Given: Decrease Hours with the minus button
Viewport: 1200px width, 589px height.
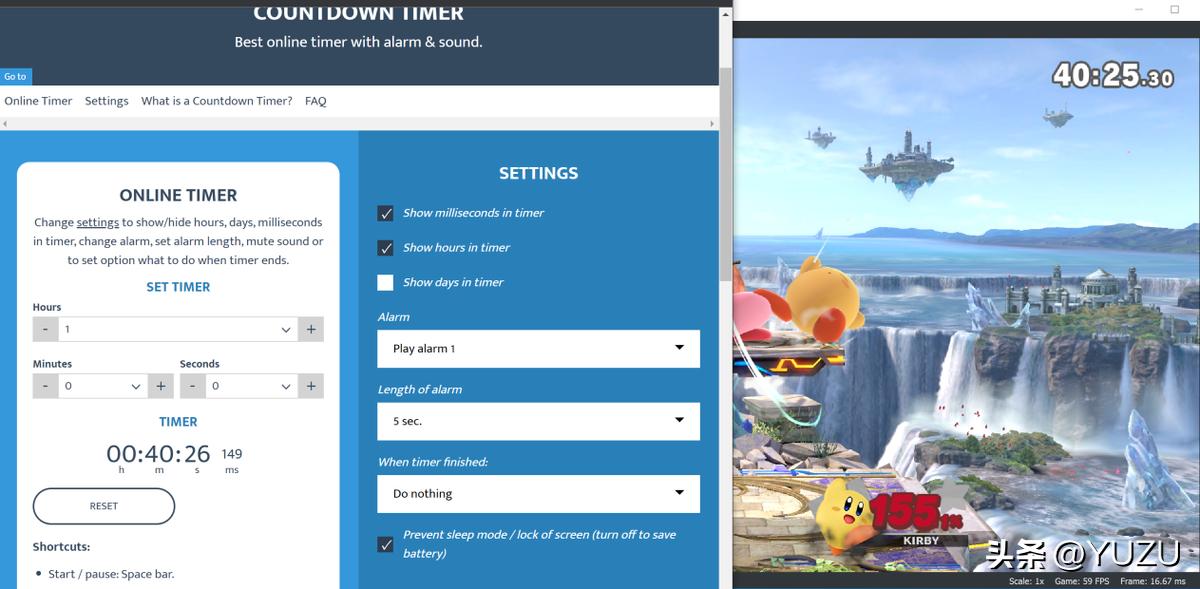Looking at the screenshot, I should click(45, 329).
